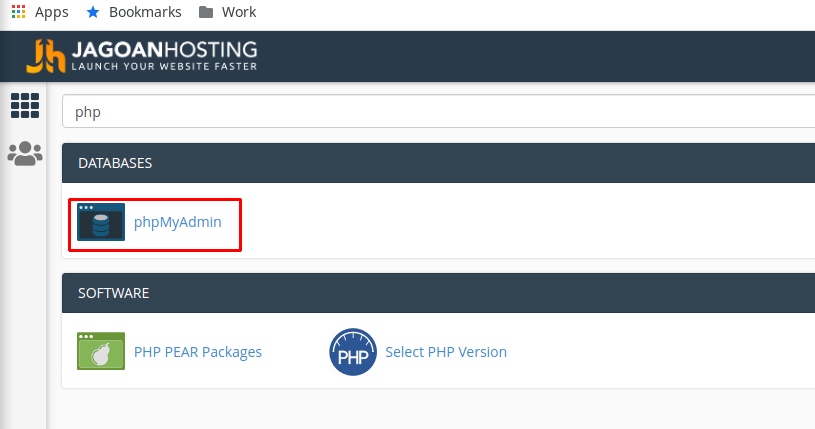
Task: Click the orange JH logo mark
Action: tap(46, 56)
